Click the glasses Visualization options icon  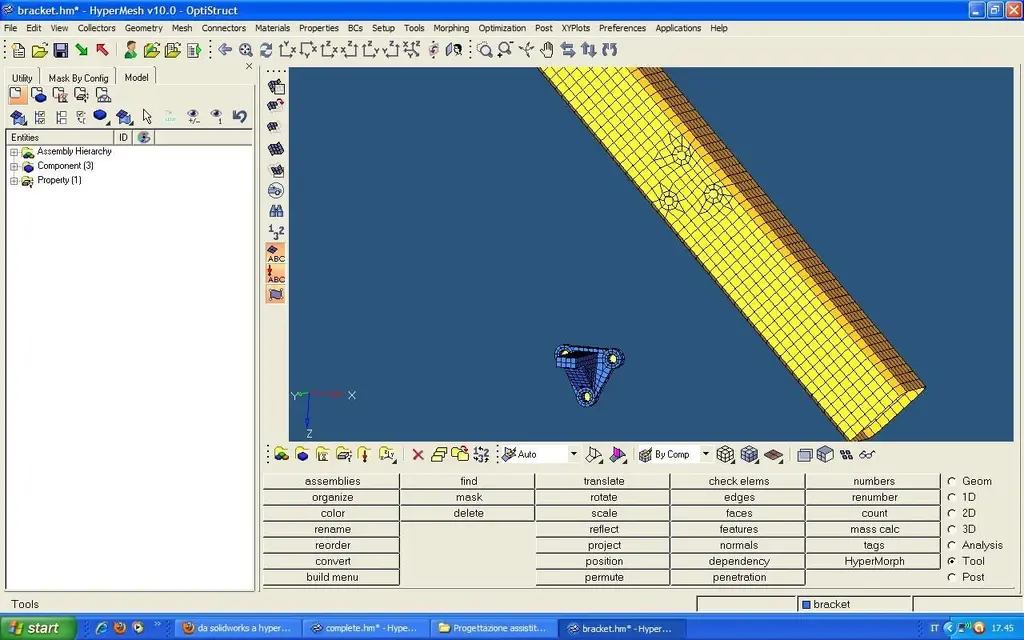(867, 455)
